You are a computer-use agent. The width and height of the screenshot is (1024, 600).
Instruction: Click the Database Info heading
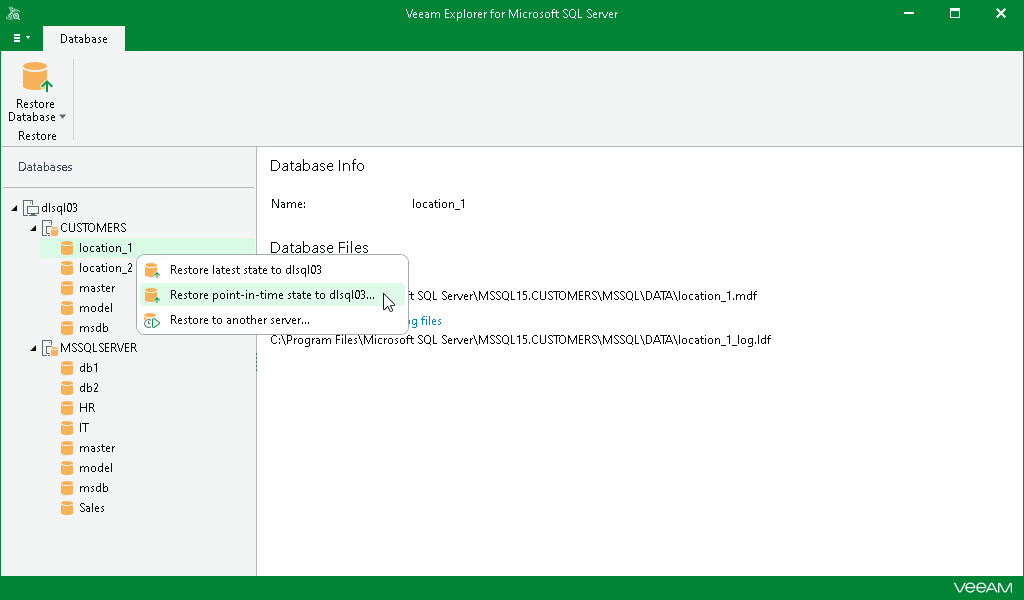click(x=317, y=166)
